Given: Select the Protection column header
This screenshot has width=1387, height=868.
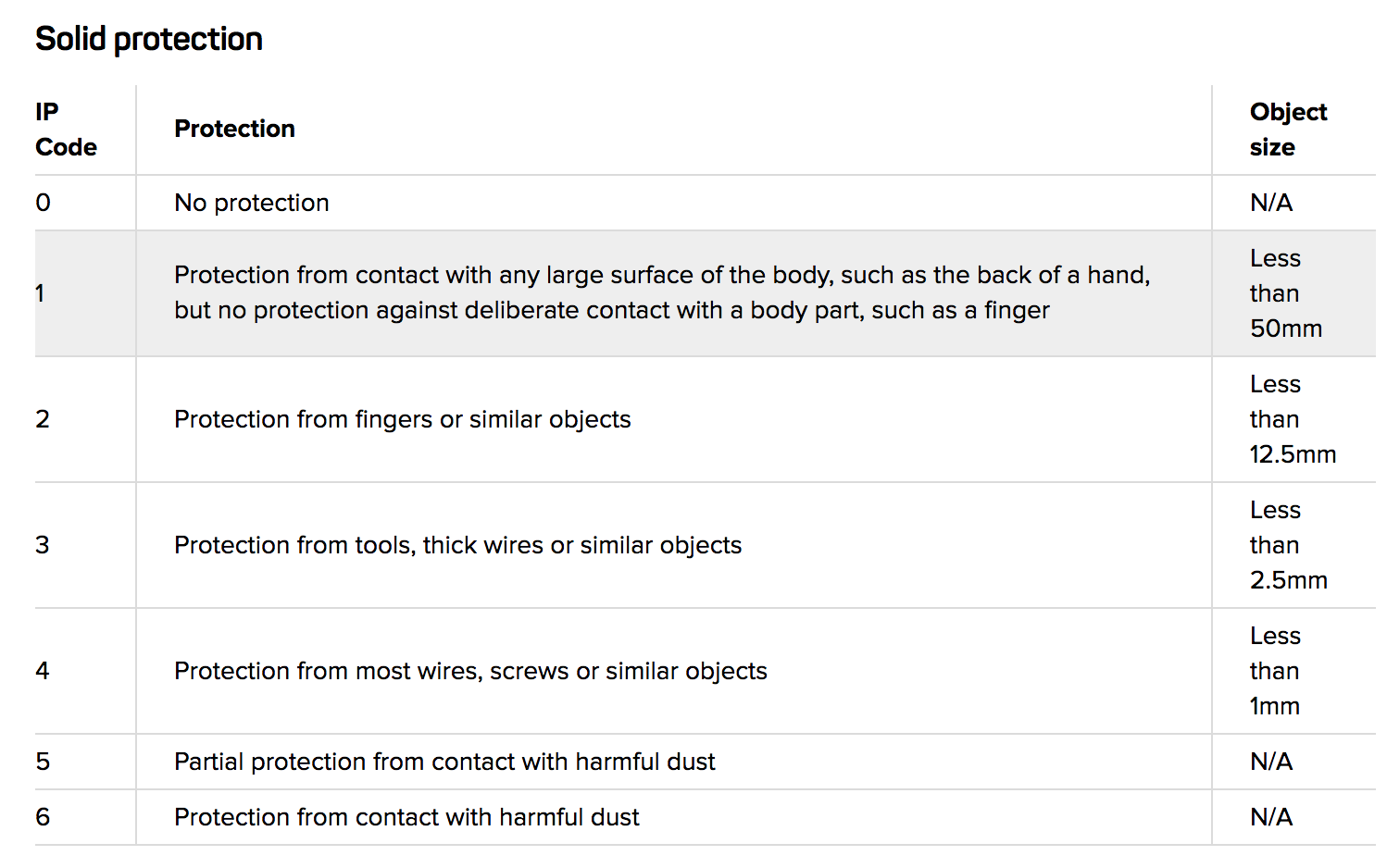Looking at the screenshot, I should tap(234, 129).
